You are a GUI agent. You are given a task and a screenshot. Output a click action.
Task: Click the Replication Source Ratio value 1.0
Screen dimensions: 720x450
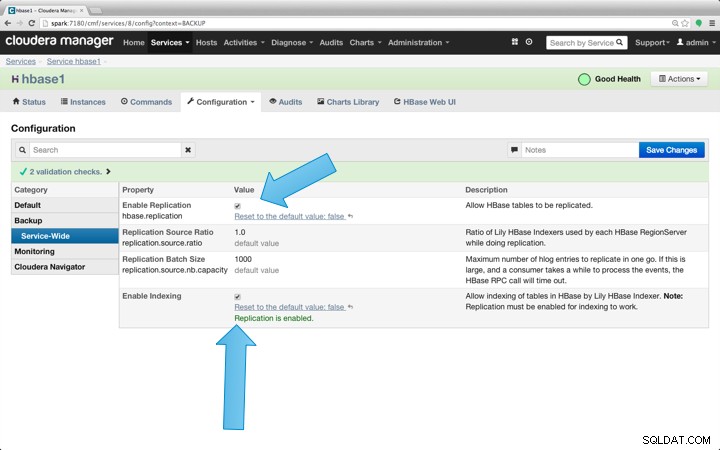pyautogui.click(x=240, y=232)
